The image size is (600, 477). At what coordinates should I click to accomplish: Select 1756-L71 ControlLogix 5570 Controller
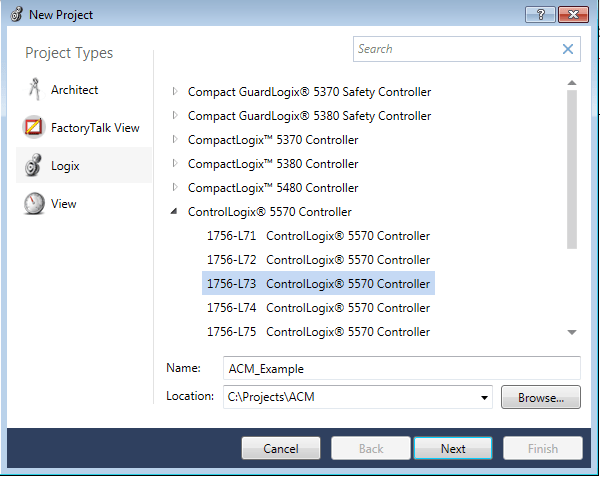point(318,236)
